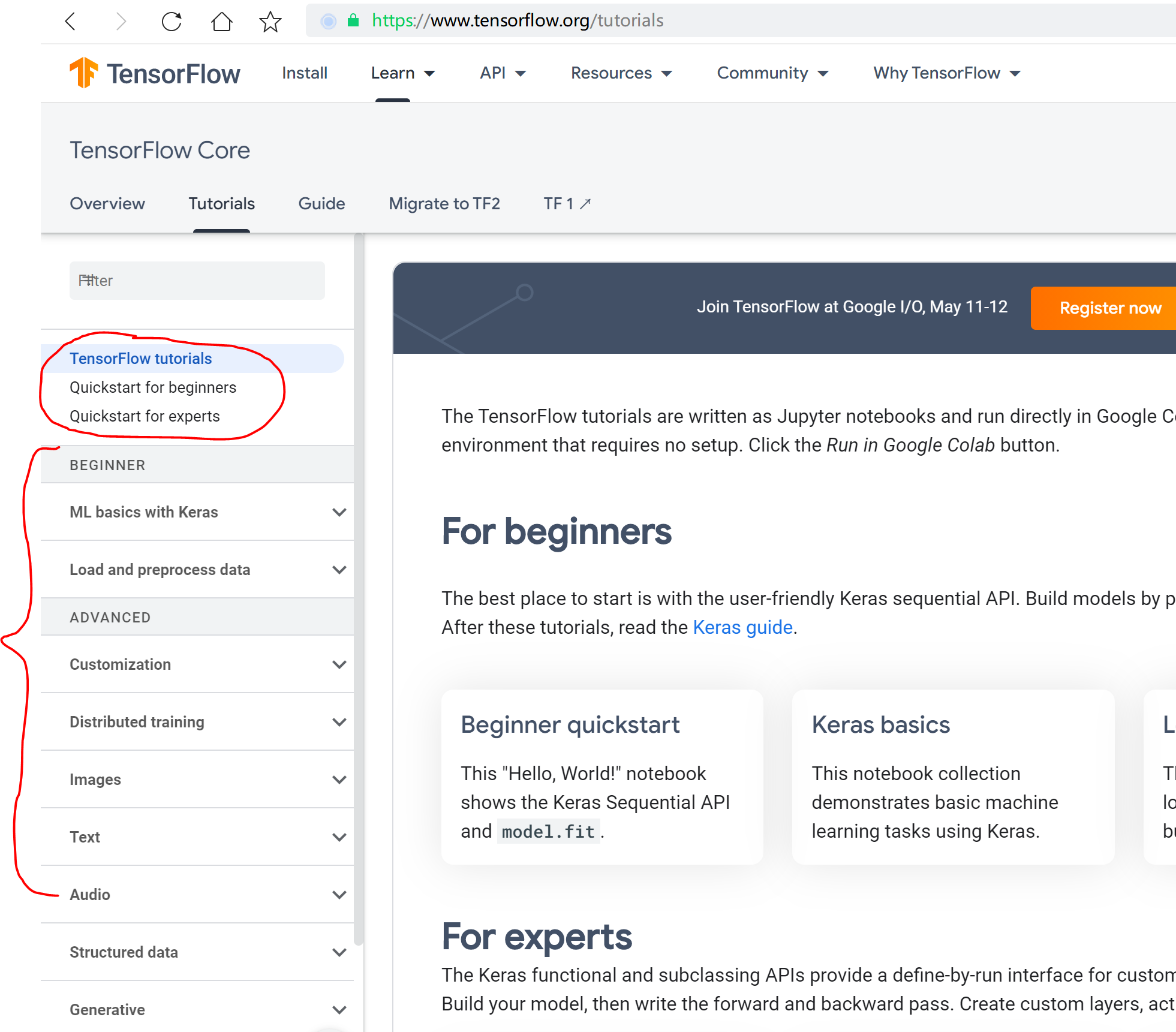
Task: Open the Community dropdown menu
Action: [x=772, y=73]
